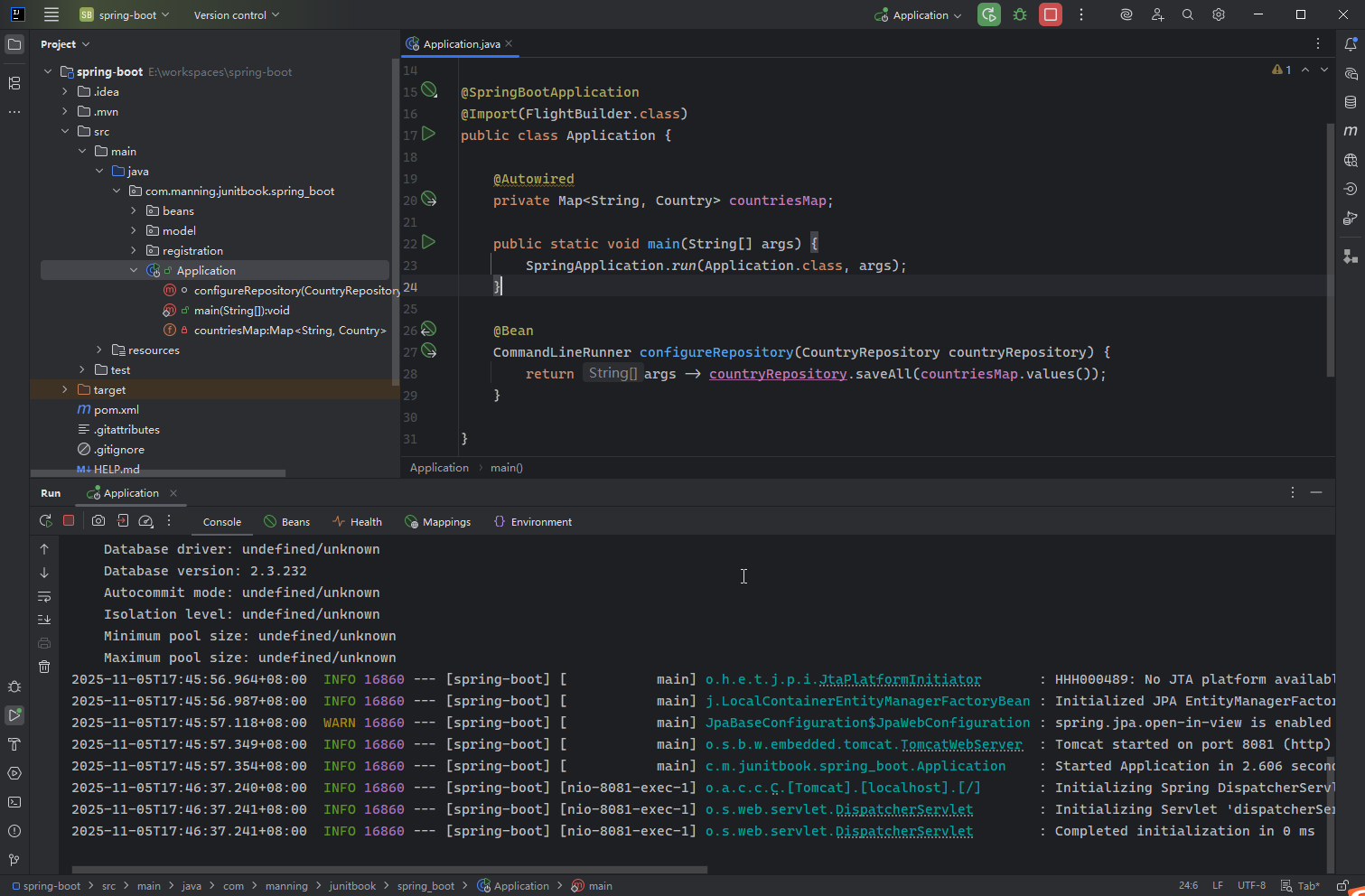Open the Database tool window
The image size is (1365, 896).
click(1351, 102)
